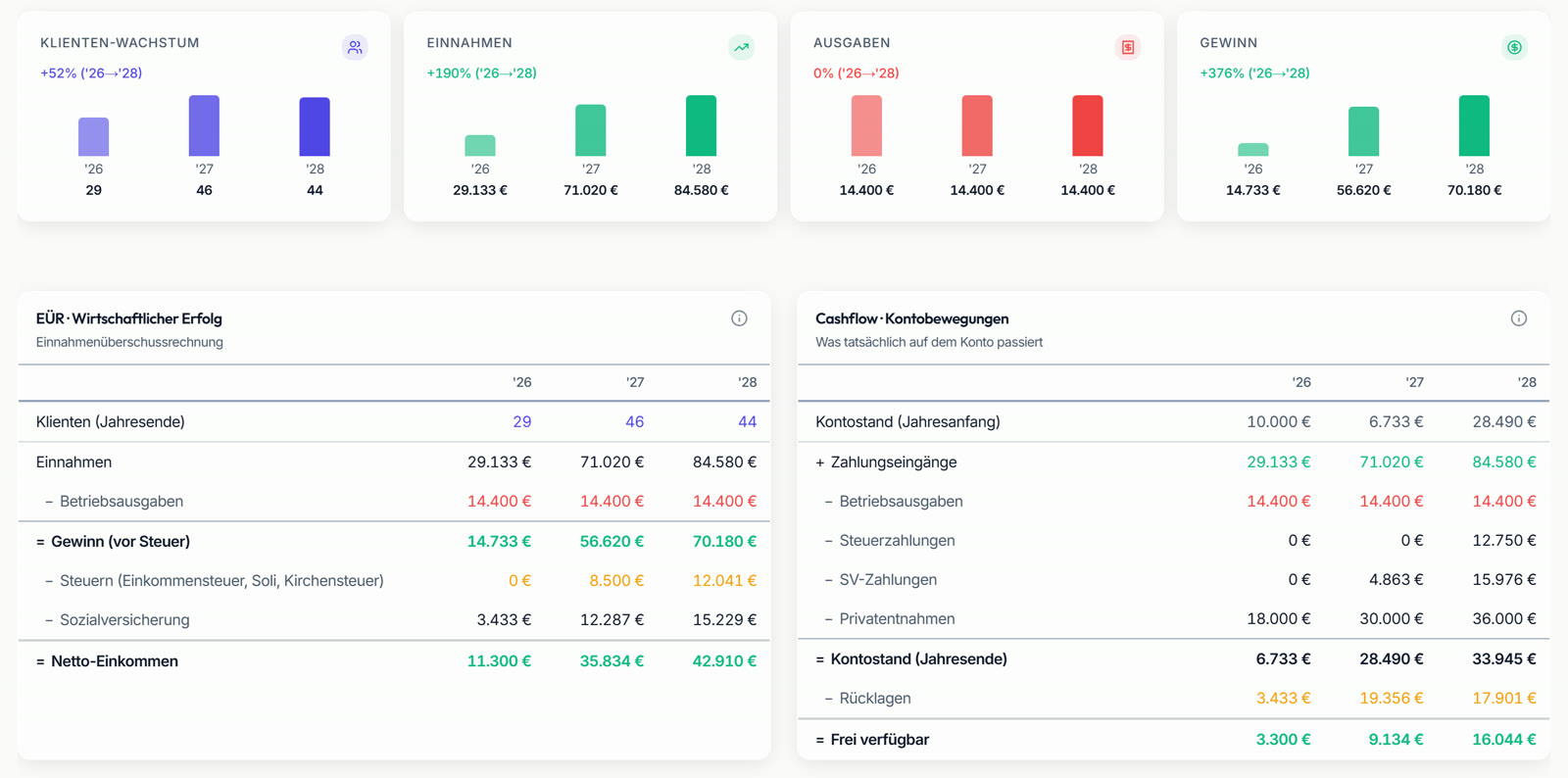The width and height of the screenshot is (1568, 778).
Task: Select the '27 bar in the Ausgaben chart
Action: 977,125
